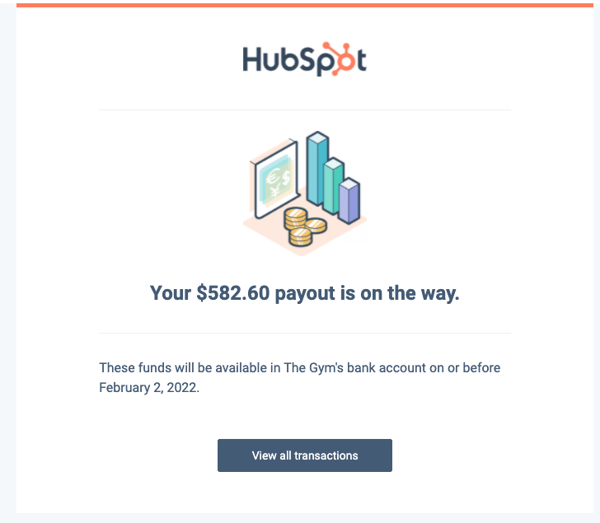Select the single flat coin beside the stack

point(316,225)
